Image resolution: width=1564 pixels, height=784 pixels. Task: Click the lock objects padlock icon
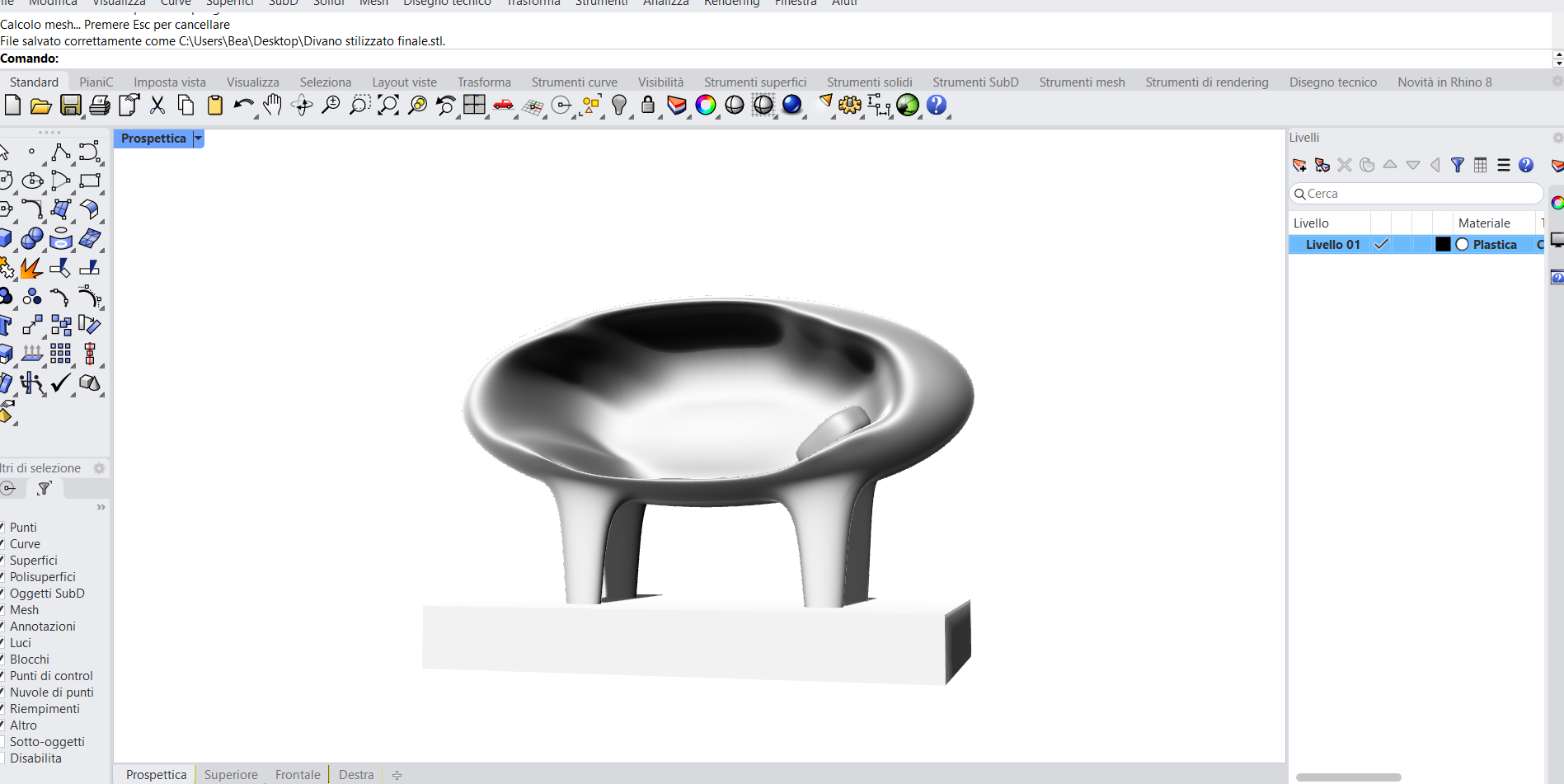648,106
